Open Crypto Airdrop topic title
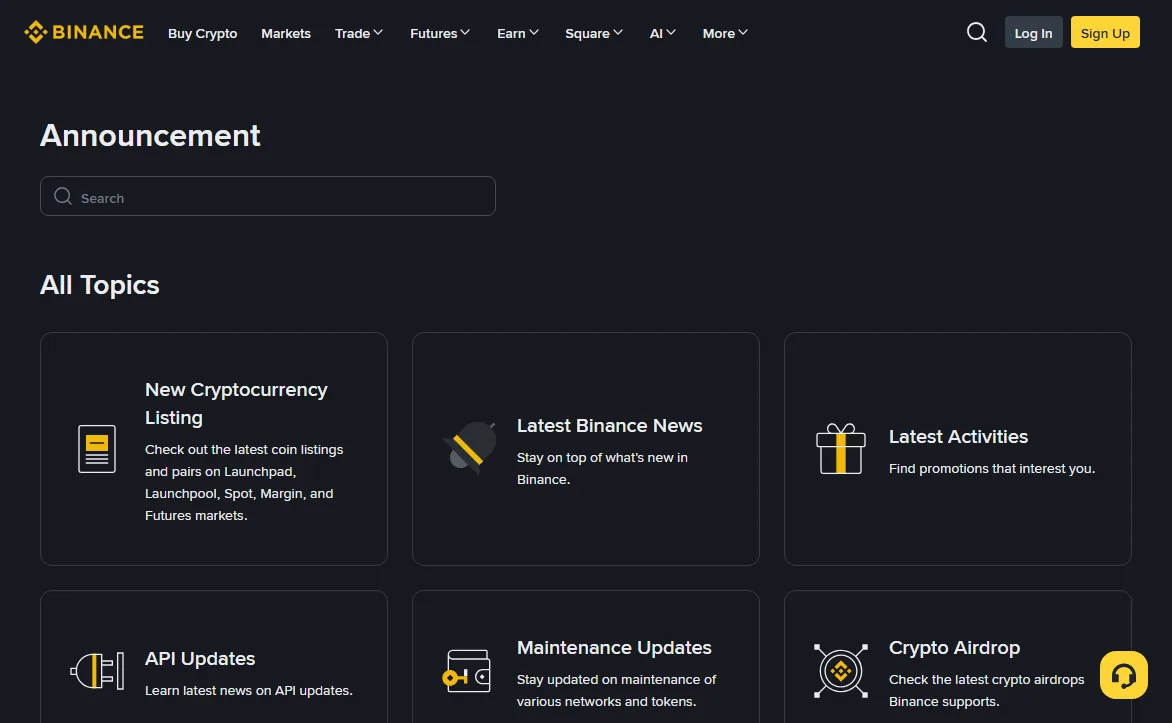The height and width of the screenshot is (723, 1172). 954,647
